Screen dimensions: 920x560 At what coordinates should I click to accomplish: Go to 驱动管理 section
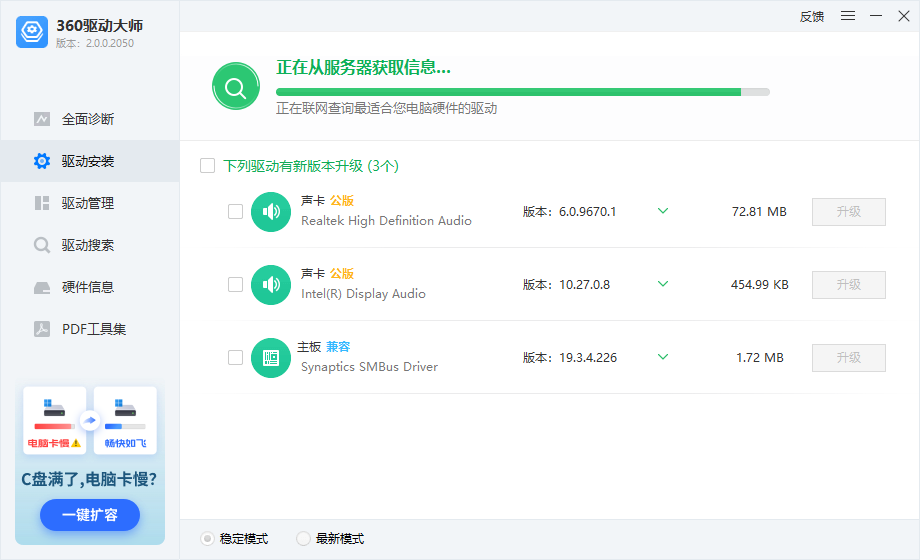[90, 203]
